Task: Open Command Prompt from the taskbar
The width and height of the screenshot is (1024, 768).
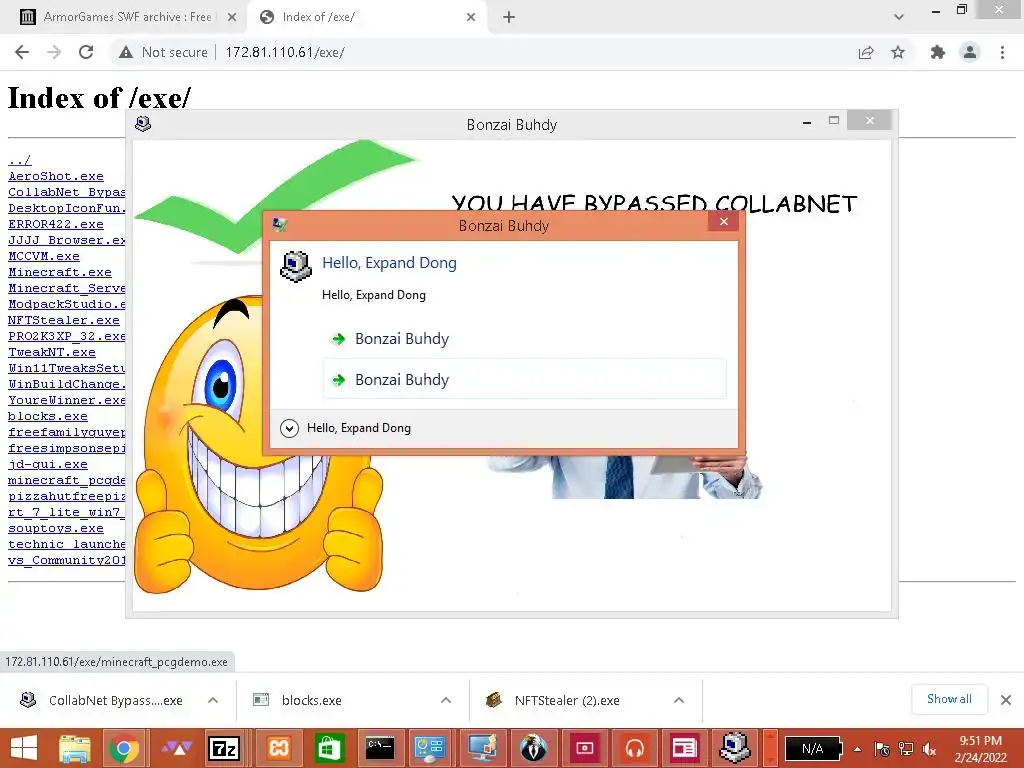Action: click(x=379, y=748)
